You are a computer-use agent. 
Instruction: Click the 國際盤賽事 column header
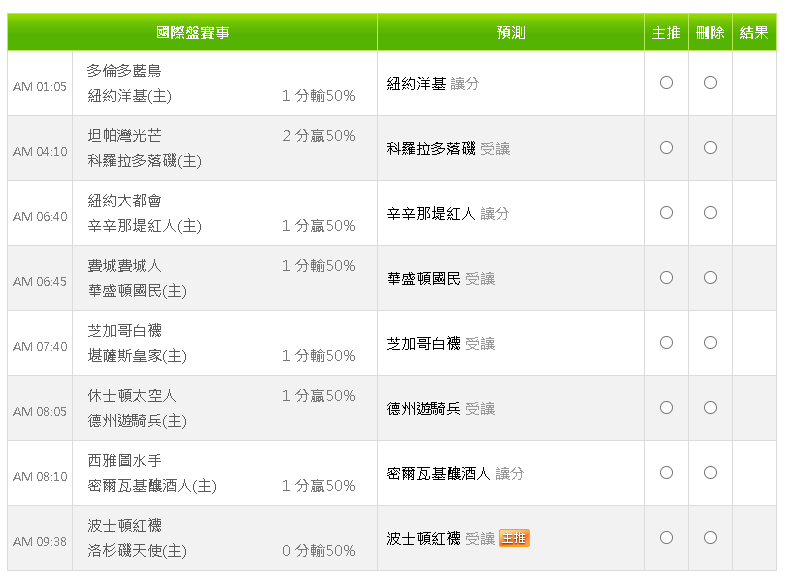click(x=192, y=33)
